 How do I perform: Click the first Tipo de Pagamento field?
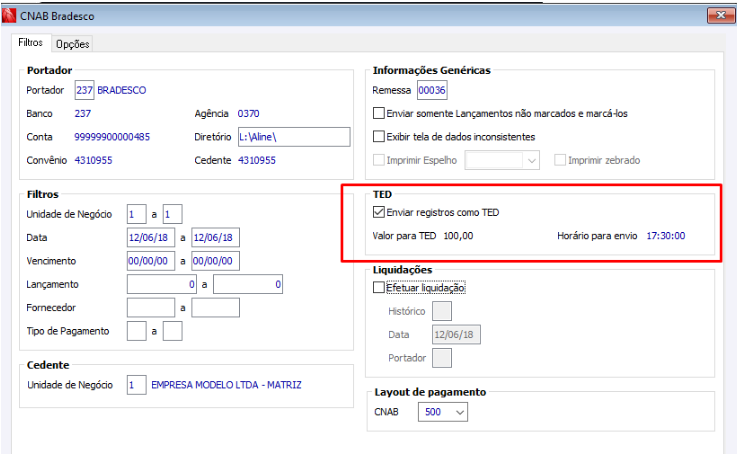(136, 331)
